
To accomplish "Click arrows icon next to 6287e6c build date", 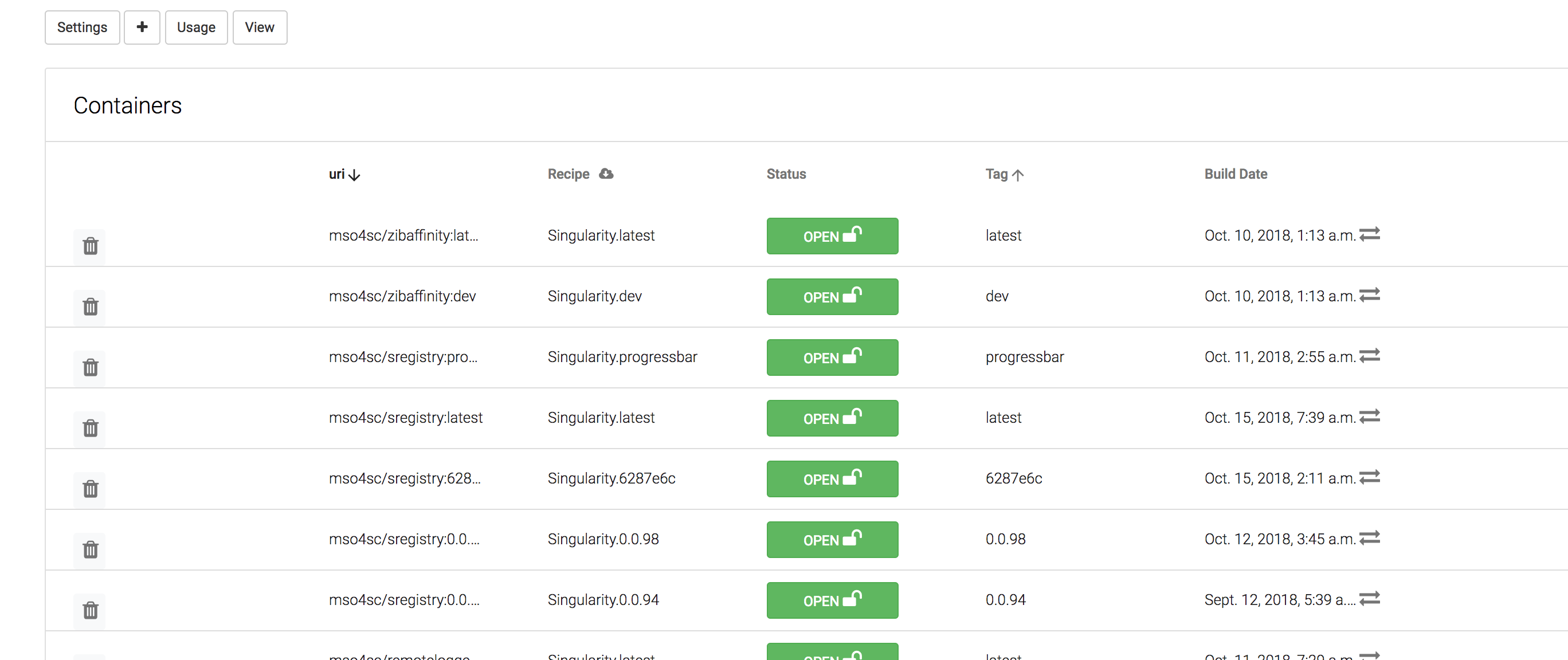I will [1370, 477].
